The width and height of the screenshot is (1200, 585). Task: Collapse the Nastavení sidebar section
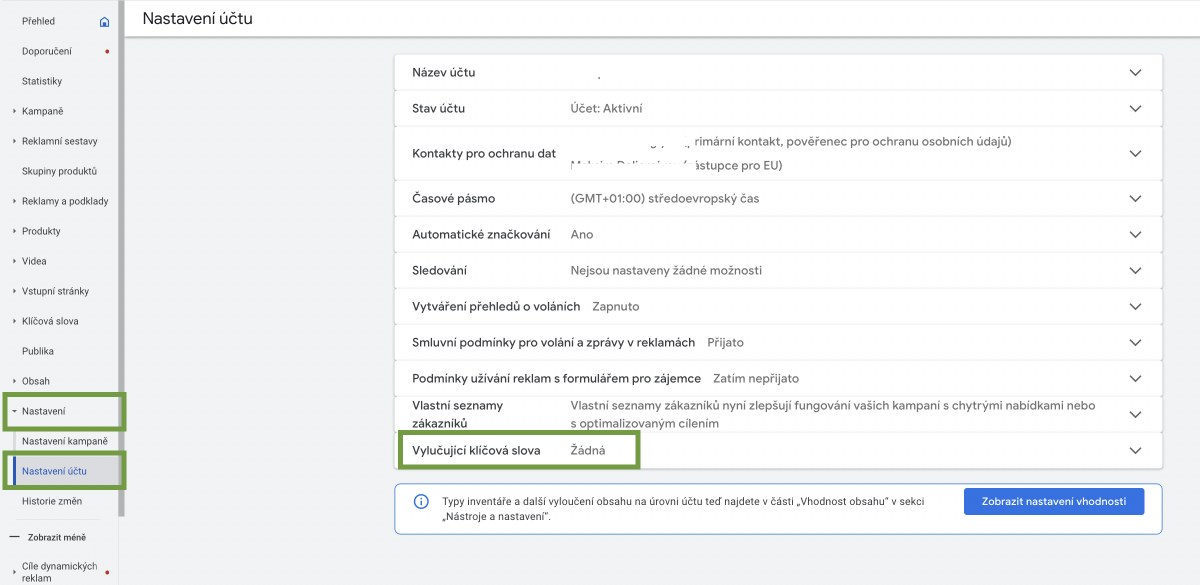14,411
